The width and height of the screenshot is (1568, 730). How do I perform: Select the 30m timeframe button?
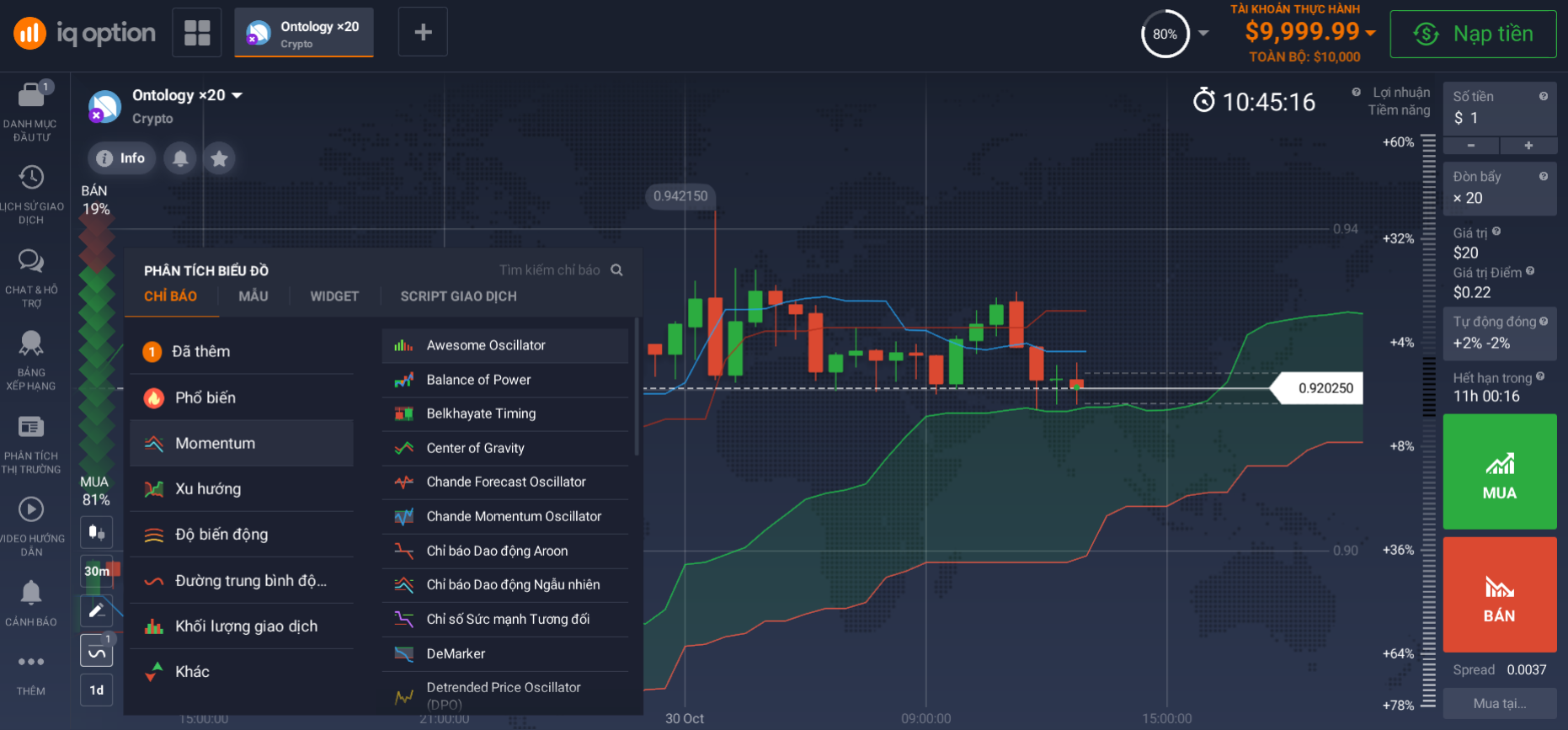click(97, 571)
